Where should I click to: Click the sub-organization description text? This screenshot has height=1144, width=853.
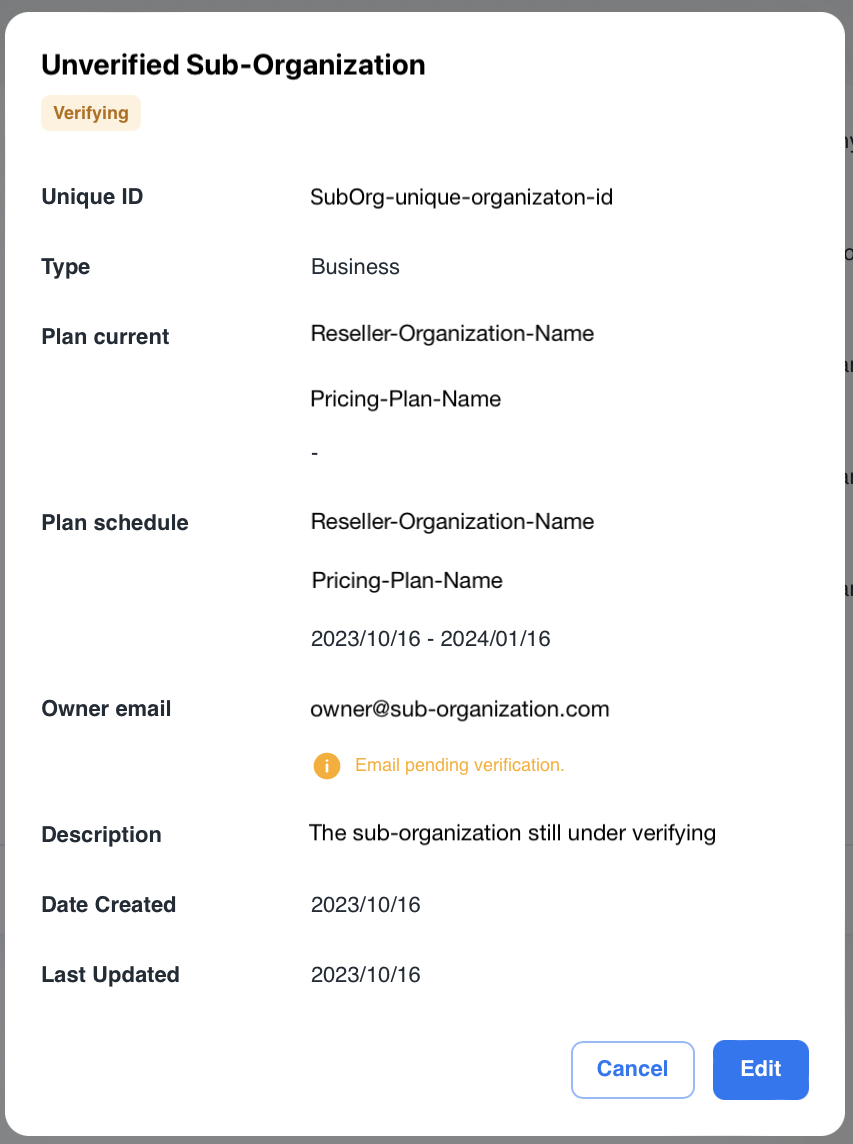tap(512, 833)
